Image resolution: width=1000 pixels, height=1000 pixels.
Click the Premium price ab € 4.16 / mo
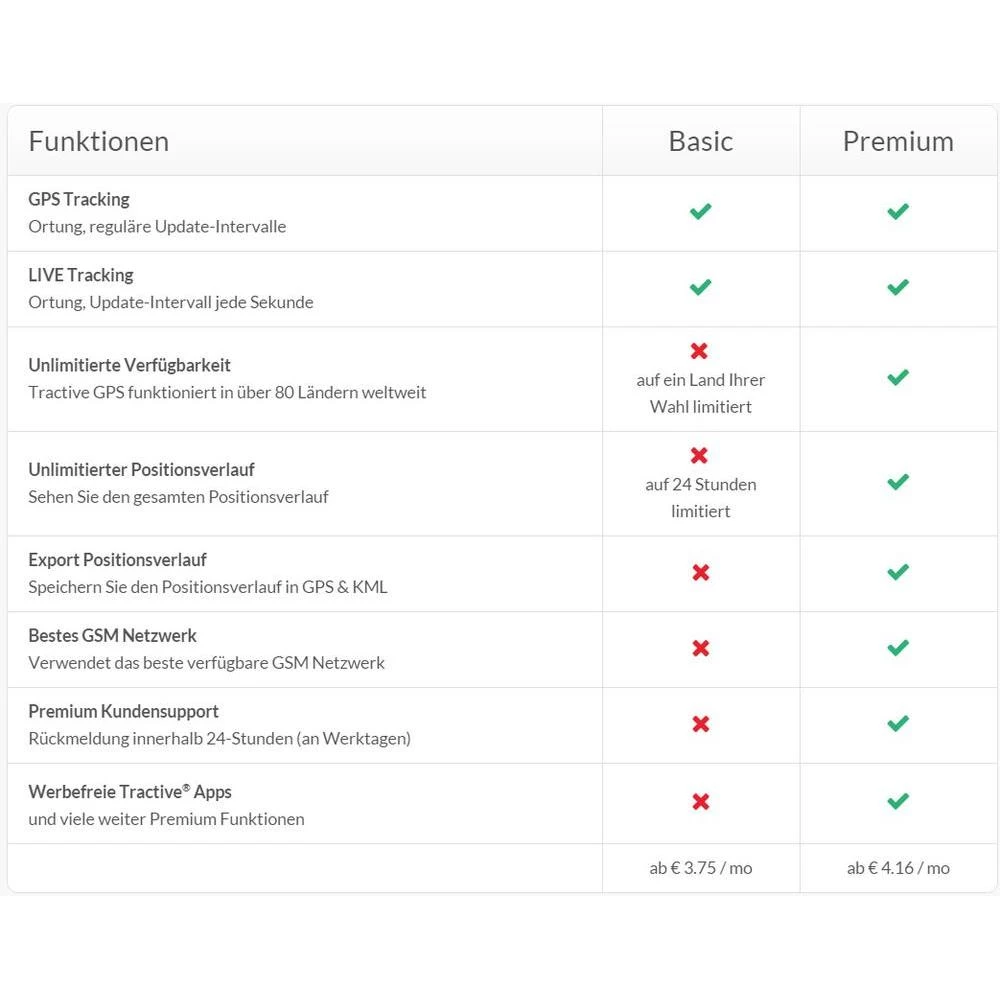(x=898, y=868)
